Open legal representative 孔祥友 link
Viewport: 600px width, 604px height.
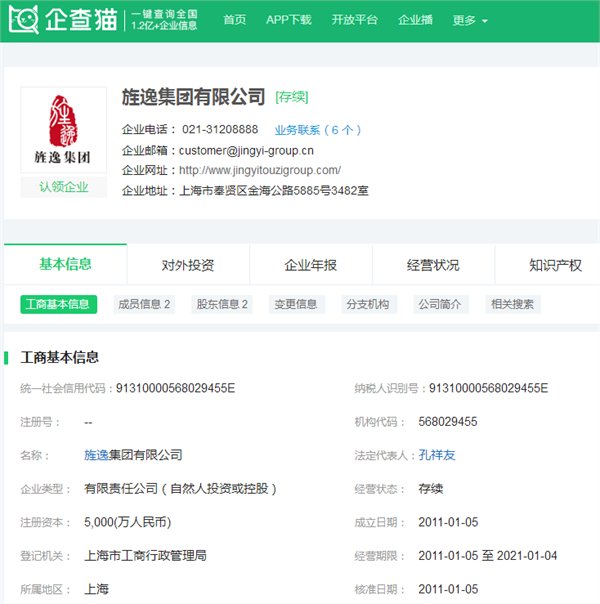click(437, 455)
